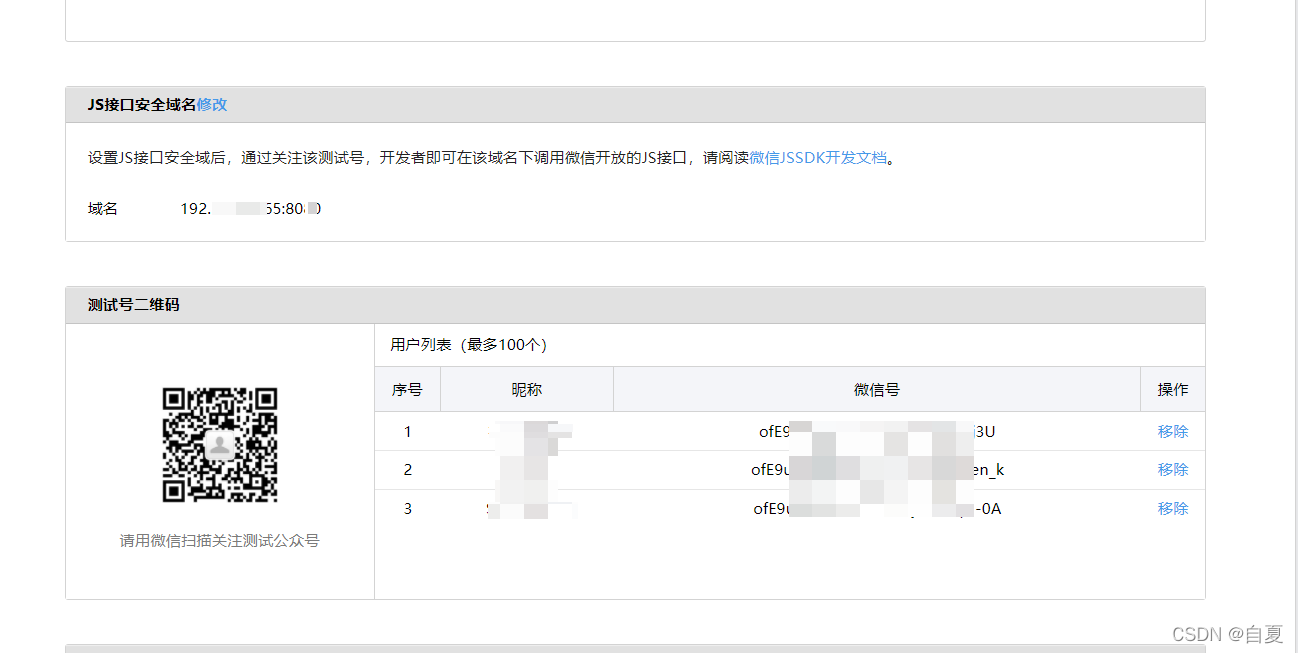This screenshot has width=1298, height=653.
Task: Click the WeChat ID ending with -0A
Action: click(x=877, y=509)
